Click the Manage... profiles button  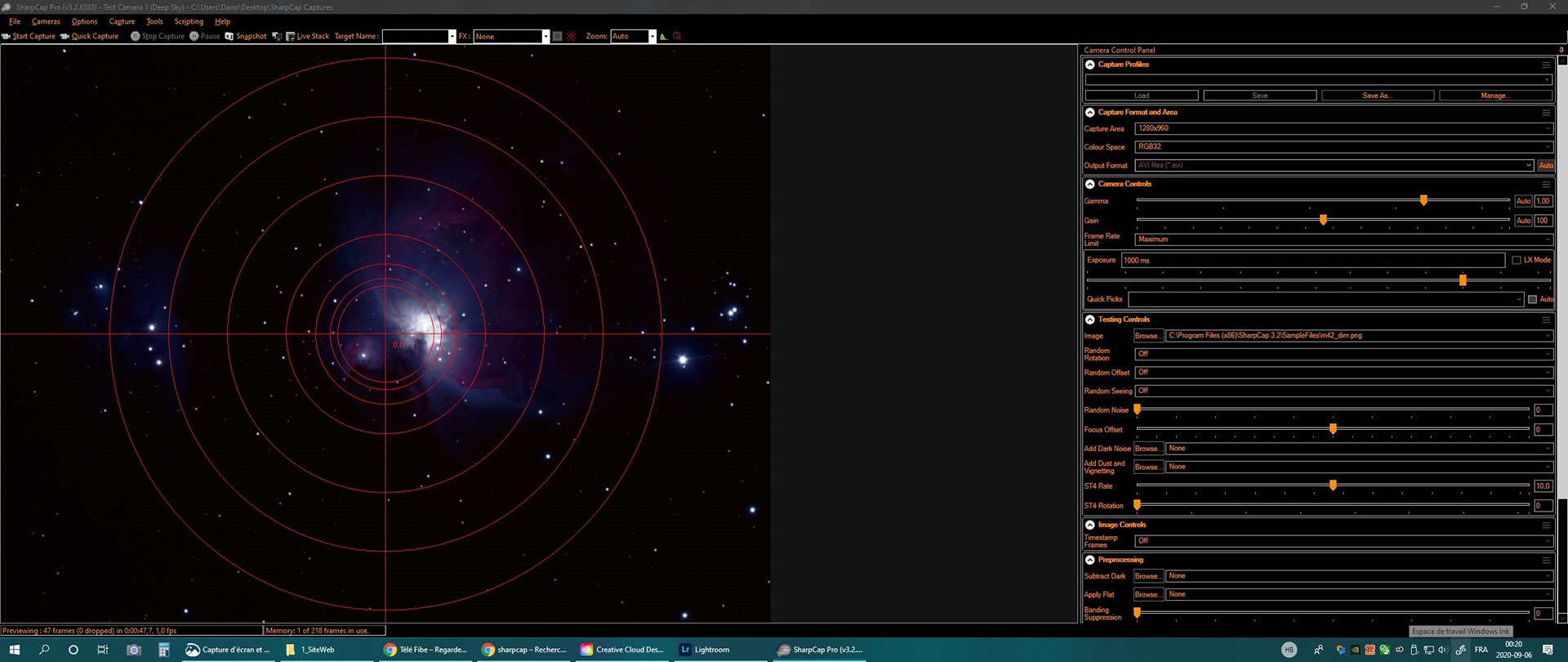(1494, 96)
